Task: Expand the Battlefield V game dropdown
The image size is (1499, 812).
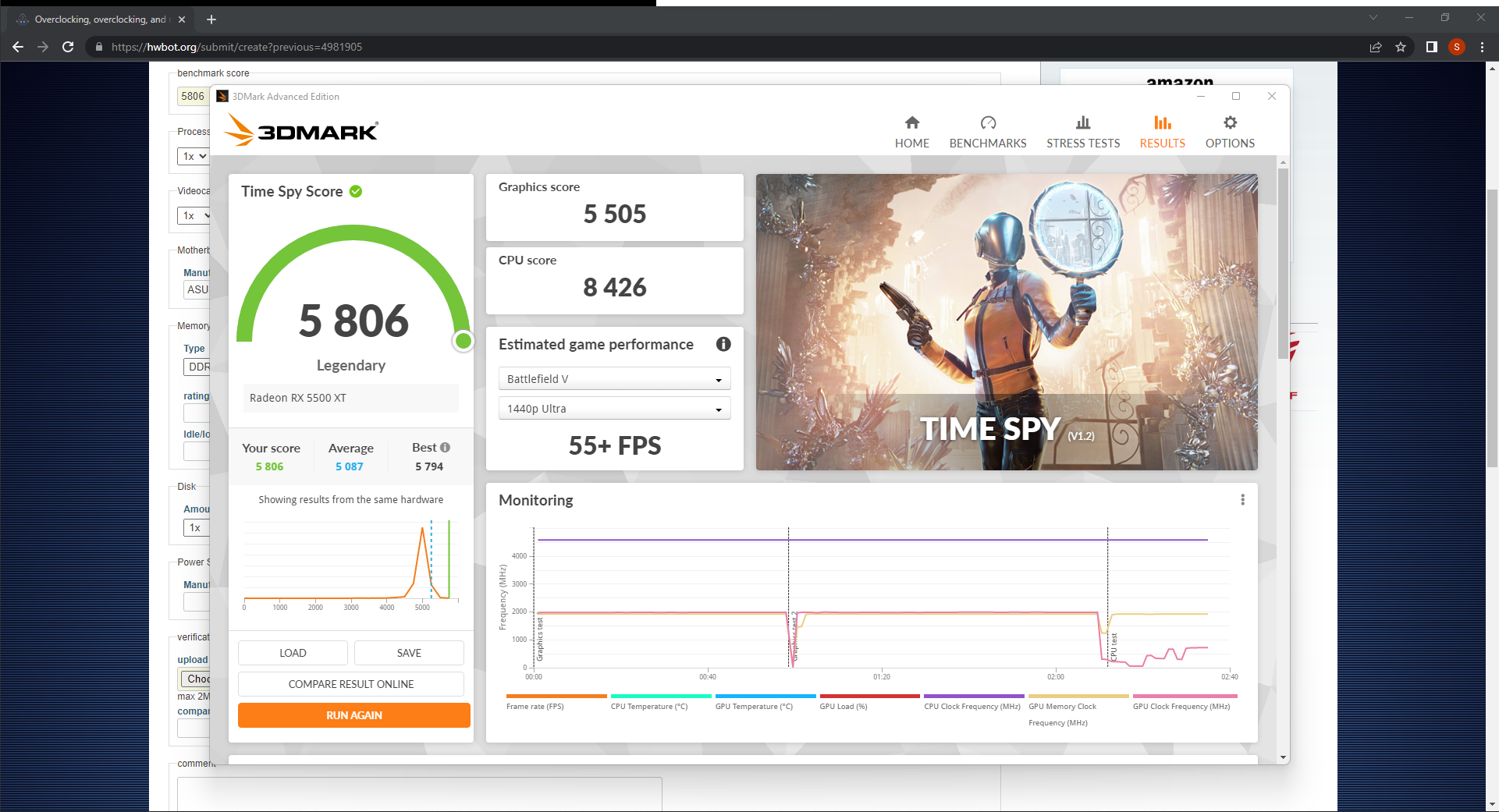Action: [614, 379]
